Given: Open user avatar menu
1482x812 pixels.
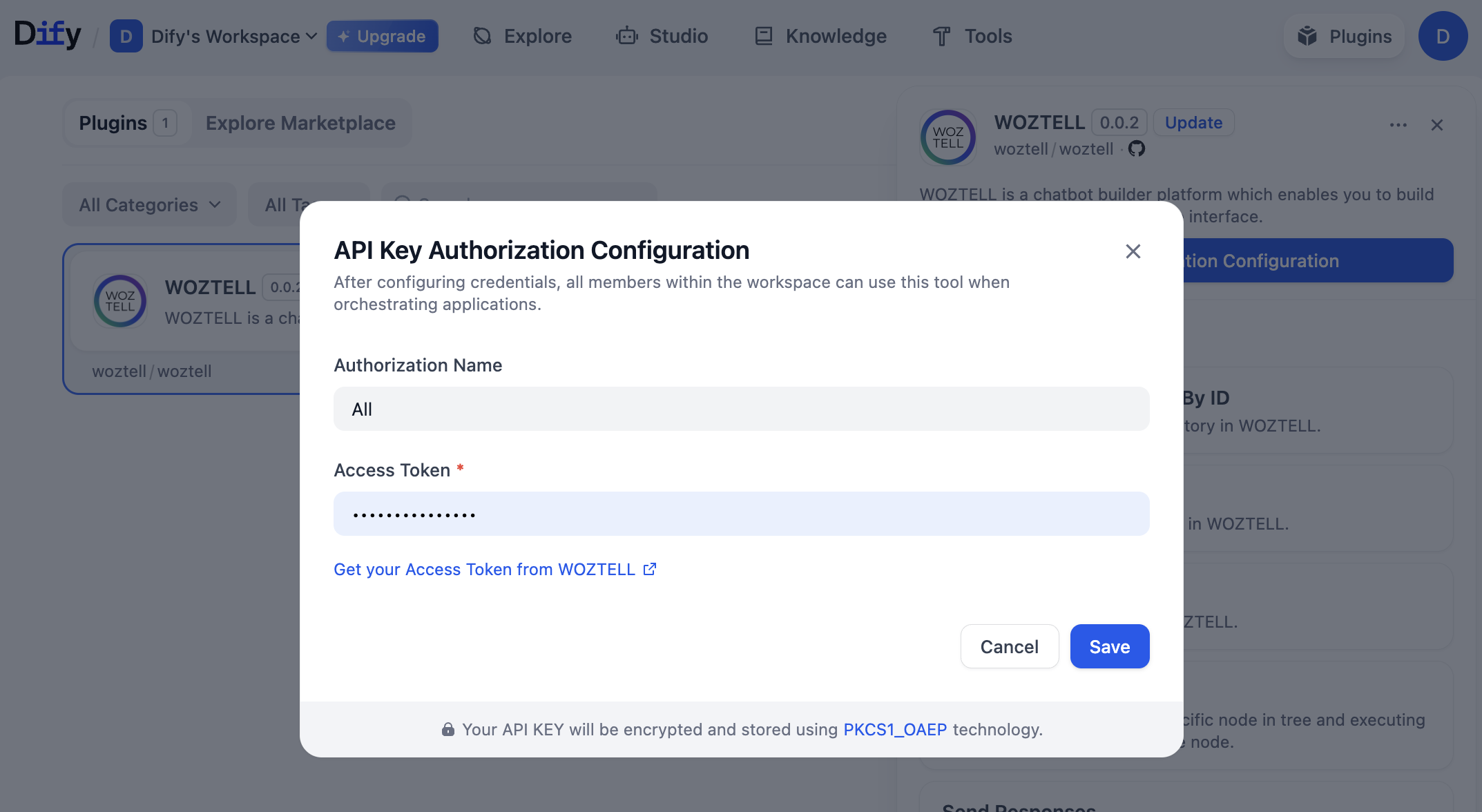Looking at the screenshot, I should pyautogui.click(x=1443, y=36).
